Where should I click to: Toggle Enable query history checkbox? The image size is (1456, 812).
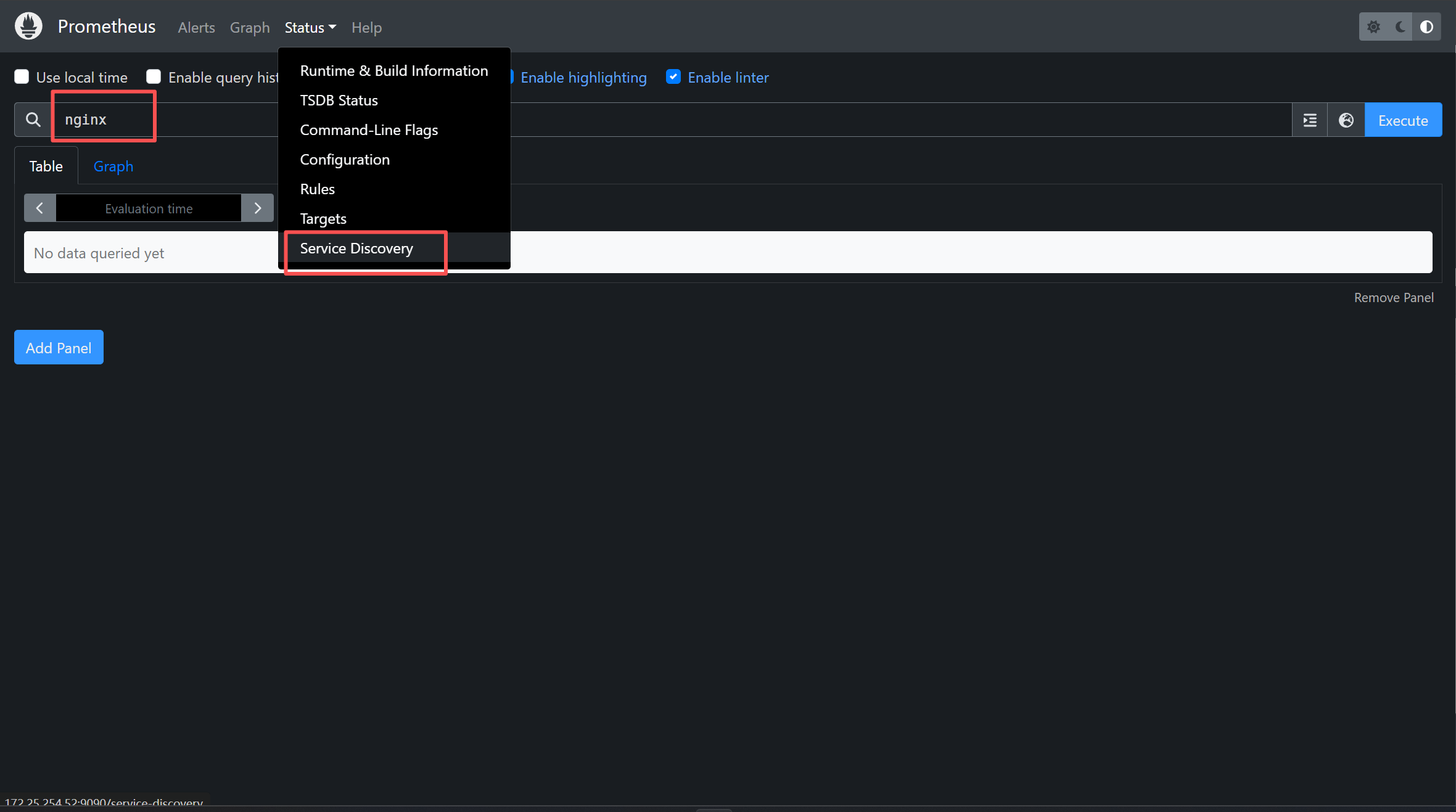pyautogui.click(x=154, y=76)
